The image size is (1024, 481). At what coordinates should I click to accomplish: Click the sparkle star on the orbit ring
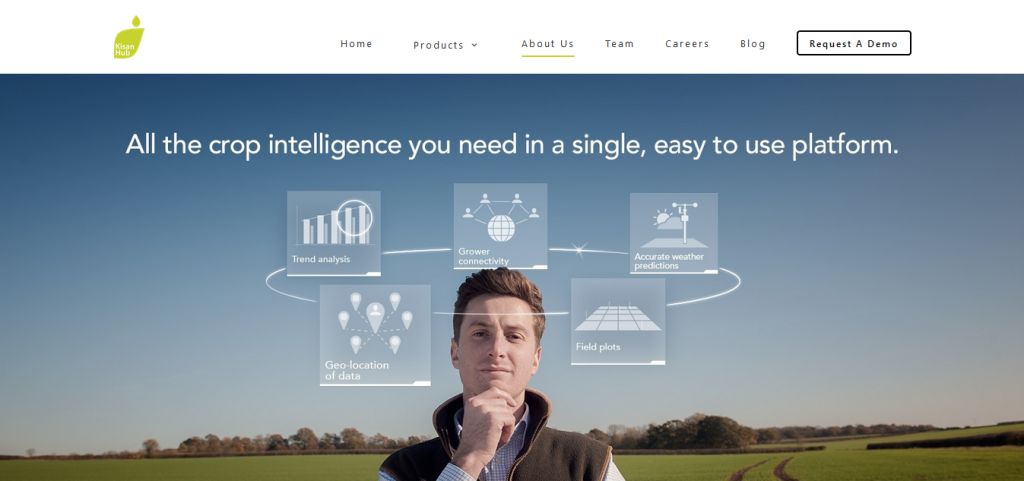(x=579, y=249)
